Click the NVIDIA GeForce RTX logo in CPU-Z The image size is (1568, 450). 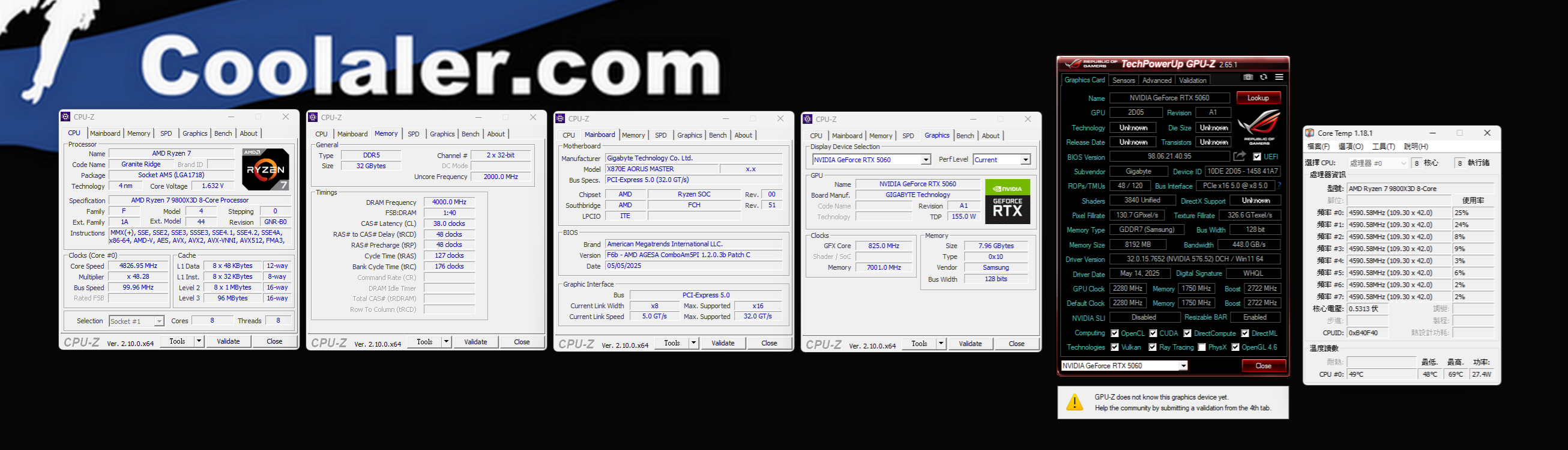1007,201
